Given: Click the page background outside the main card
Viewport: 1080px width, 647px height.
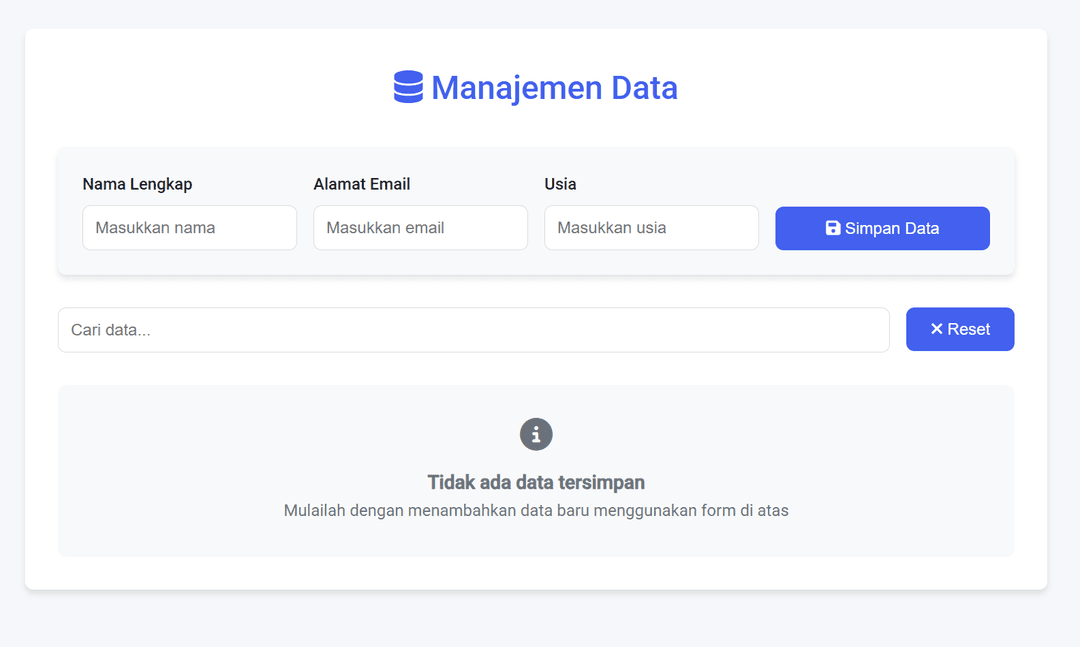Looking at the screenshot, I should [540, 625].
